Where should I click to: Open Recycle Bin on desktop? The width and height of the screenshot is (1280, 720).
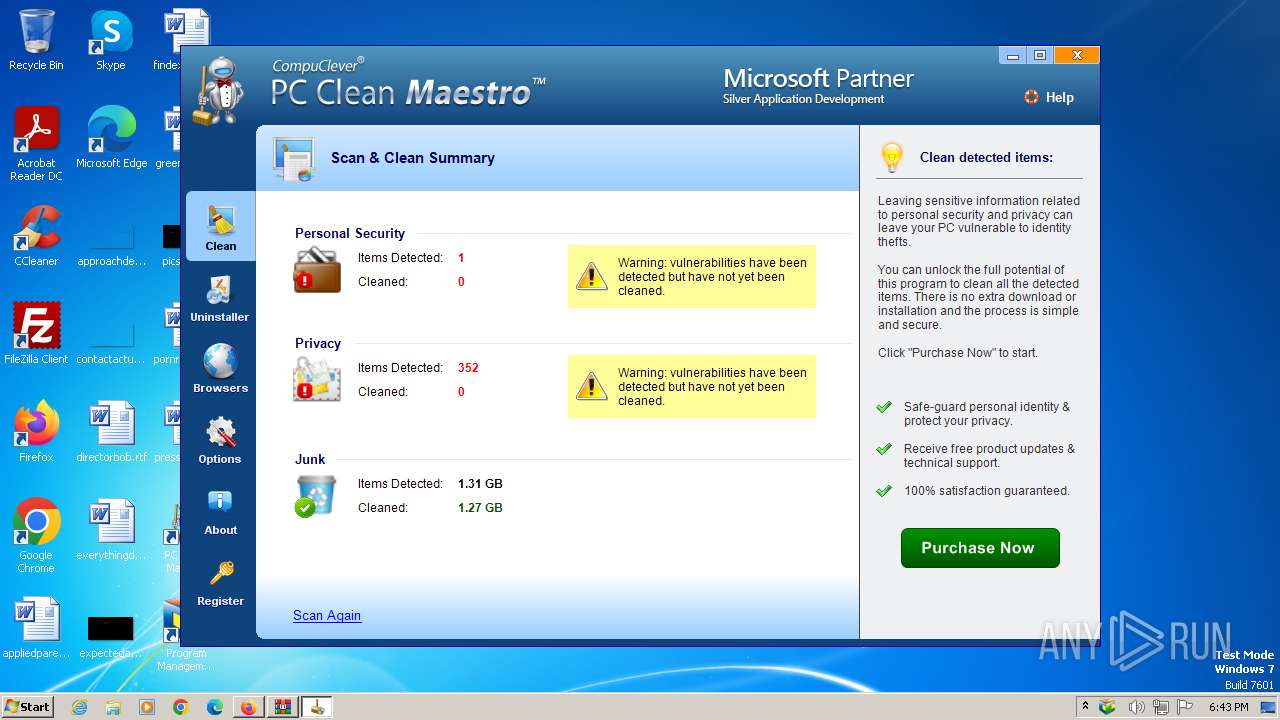click(36, 40)
